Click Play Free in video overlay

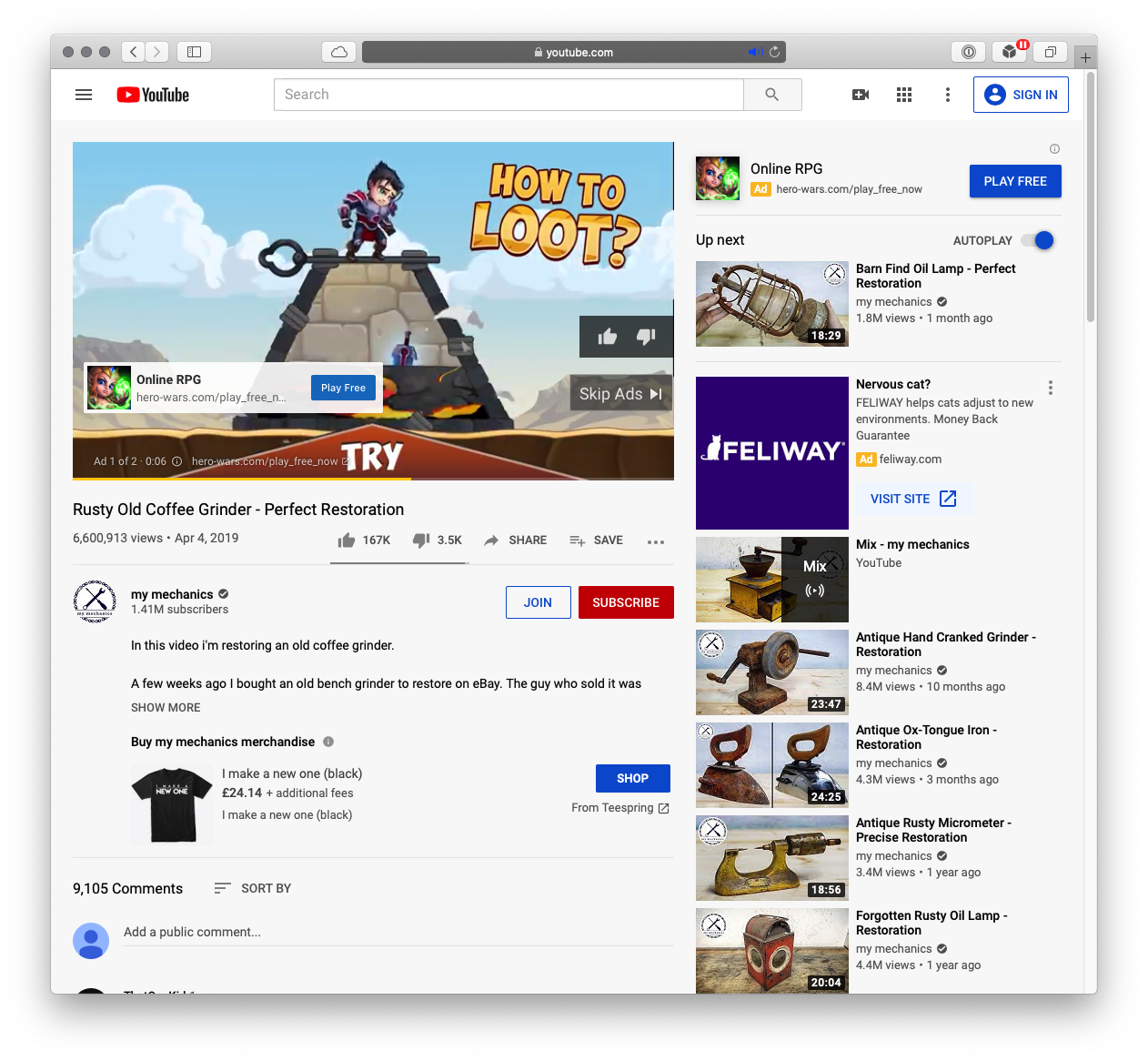coord(343,388)
